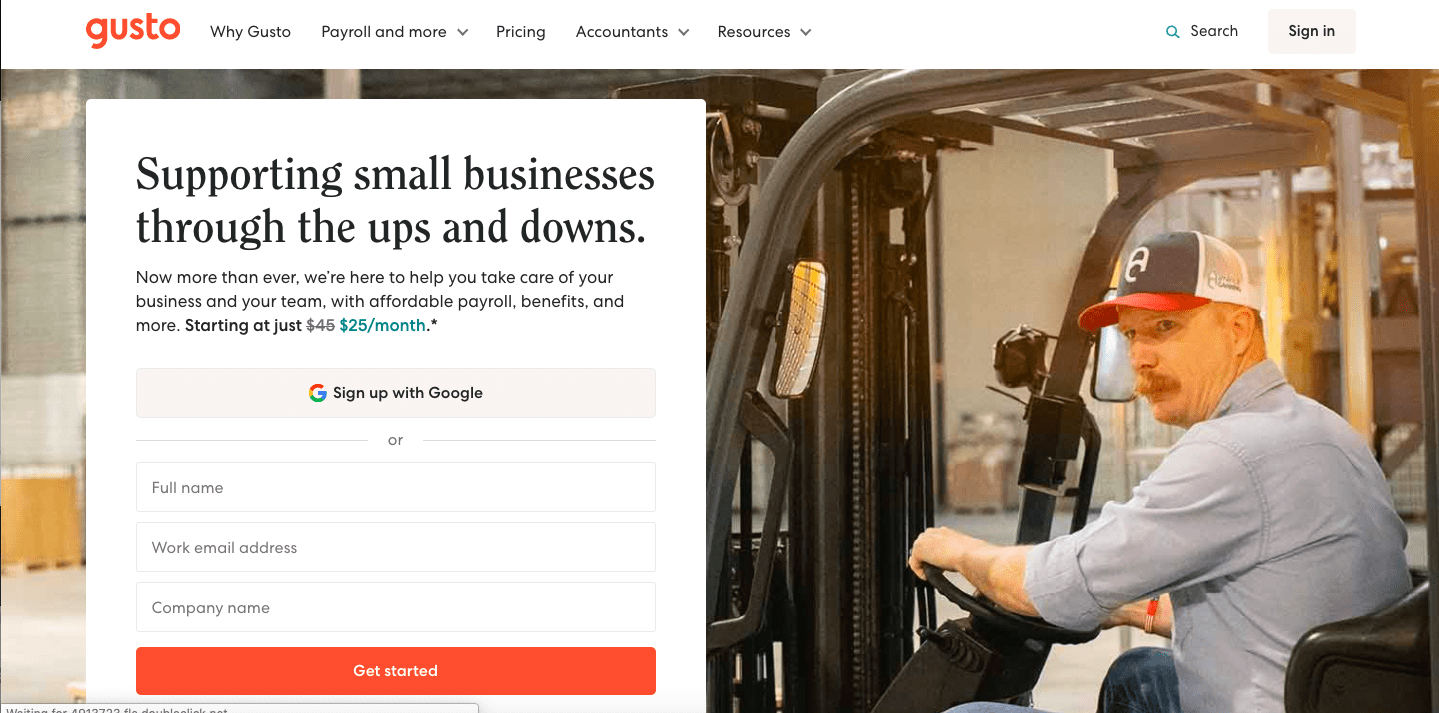
Task: Open the Resources menu label
Action: 754,32
